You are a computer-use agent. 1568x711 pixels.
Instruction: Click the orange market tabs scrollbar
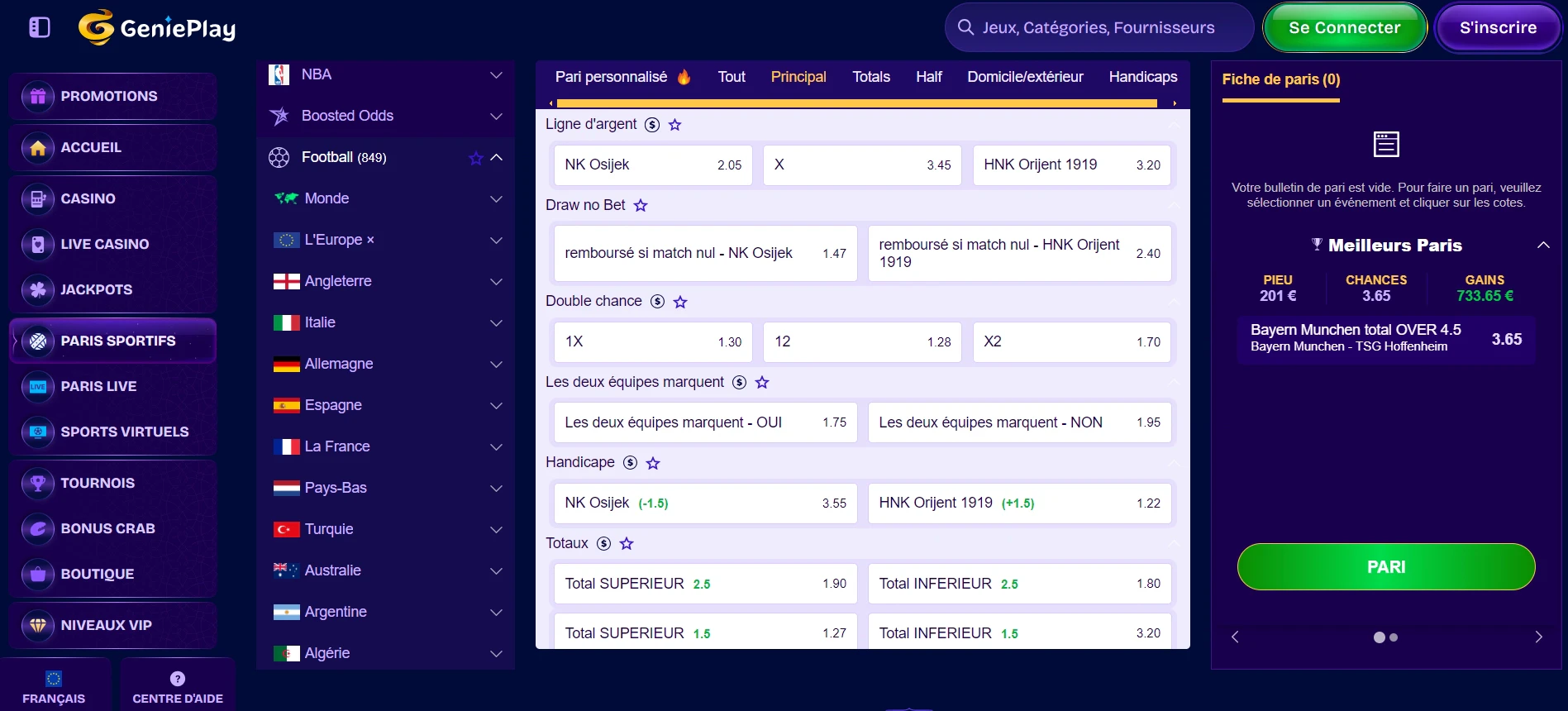pyautogui.click(x=856, y=103)
